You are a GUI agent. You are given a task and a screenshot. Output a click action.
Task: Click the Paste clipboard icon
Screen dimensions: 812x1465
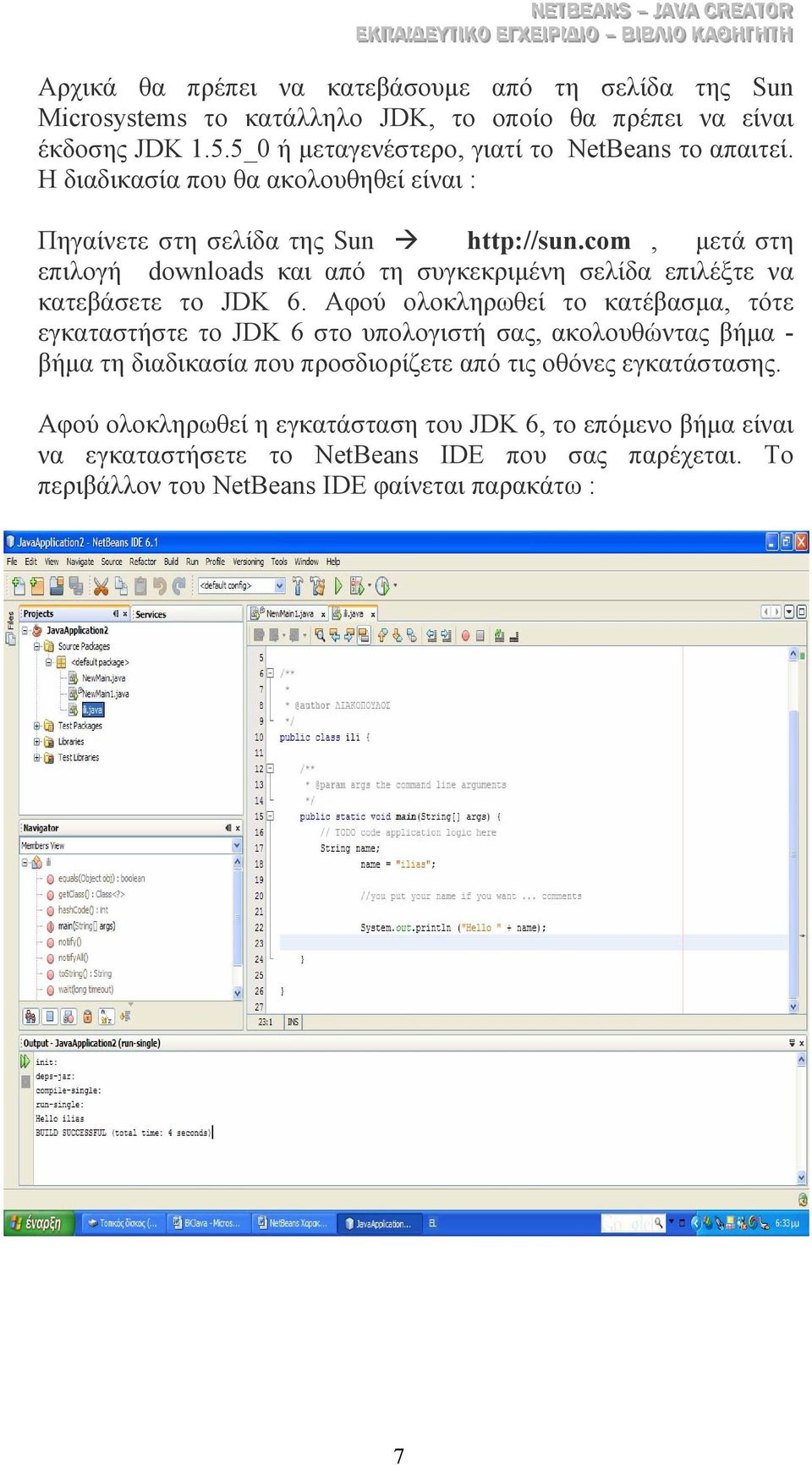(x=140, y=585)
